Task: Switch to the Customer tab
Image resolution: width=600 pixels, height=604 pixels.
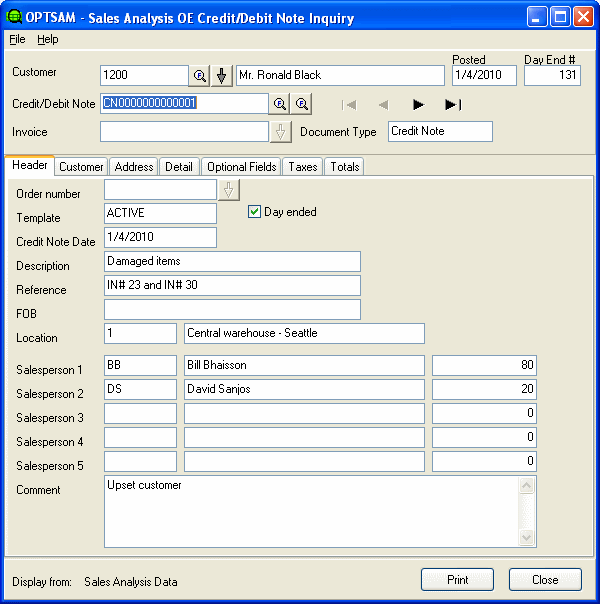Action: click(x=81, y=167)
